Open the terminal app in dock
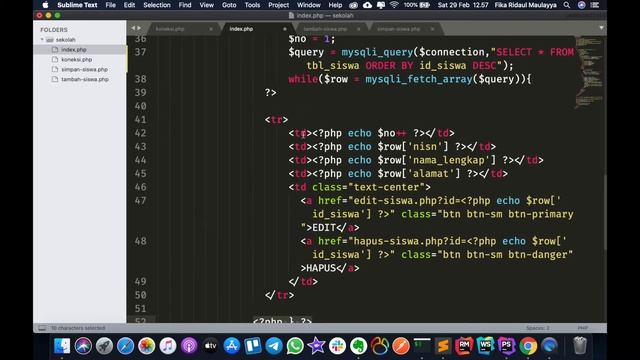 point(422,346)
